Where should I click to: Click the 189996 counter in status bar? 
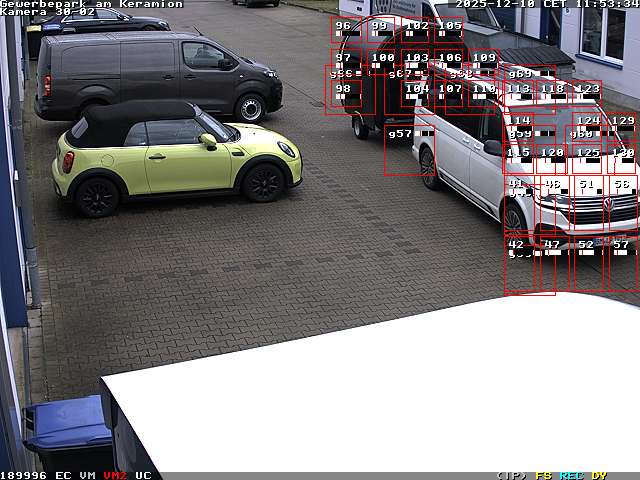click(x=24, y=475)
